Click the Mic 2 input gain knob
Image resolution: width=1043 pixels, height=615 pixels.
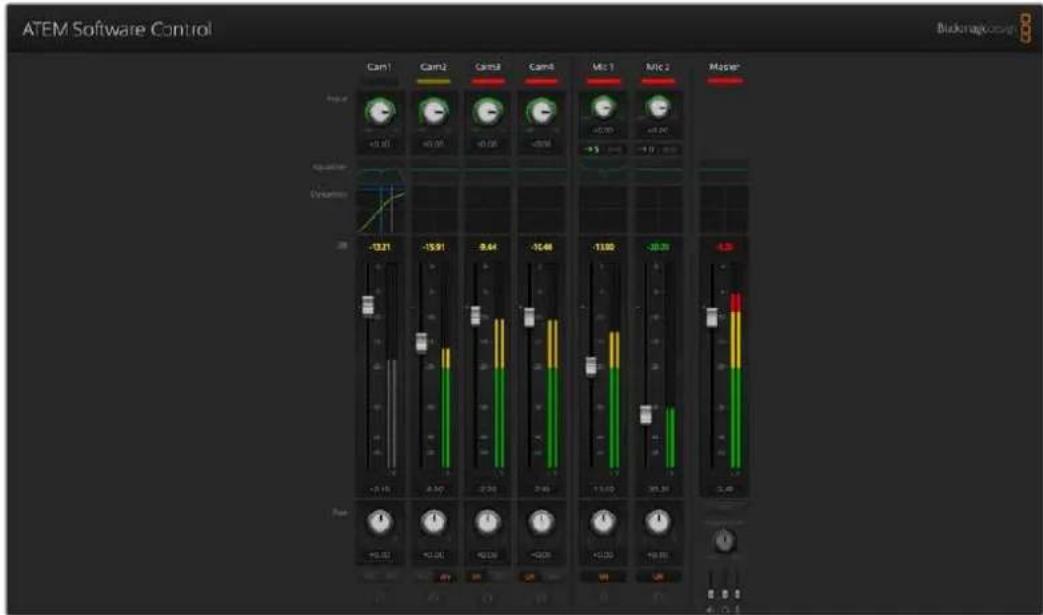click(x=658, y=106)
